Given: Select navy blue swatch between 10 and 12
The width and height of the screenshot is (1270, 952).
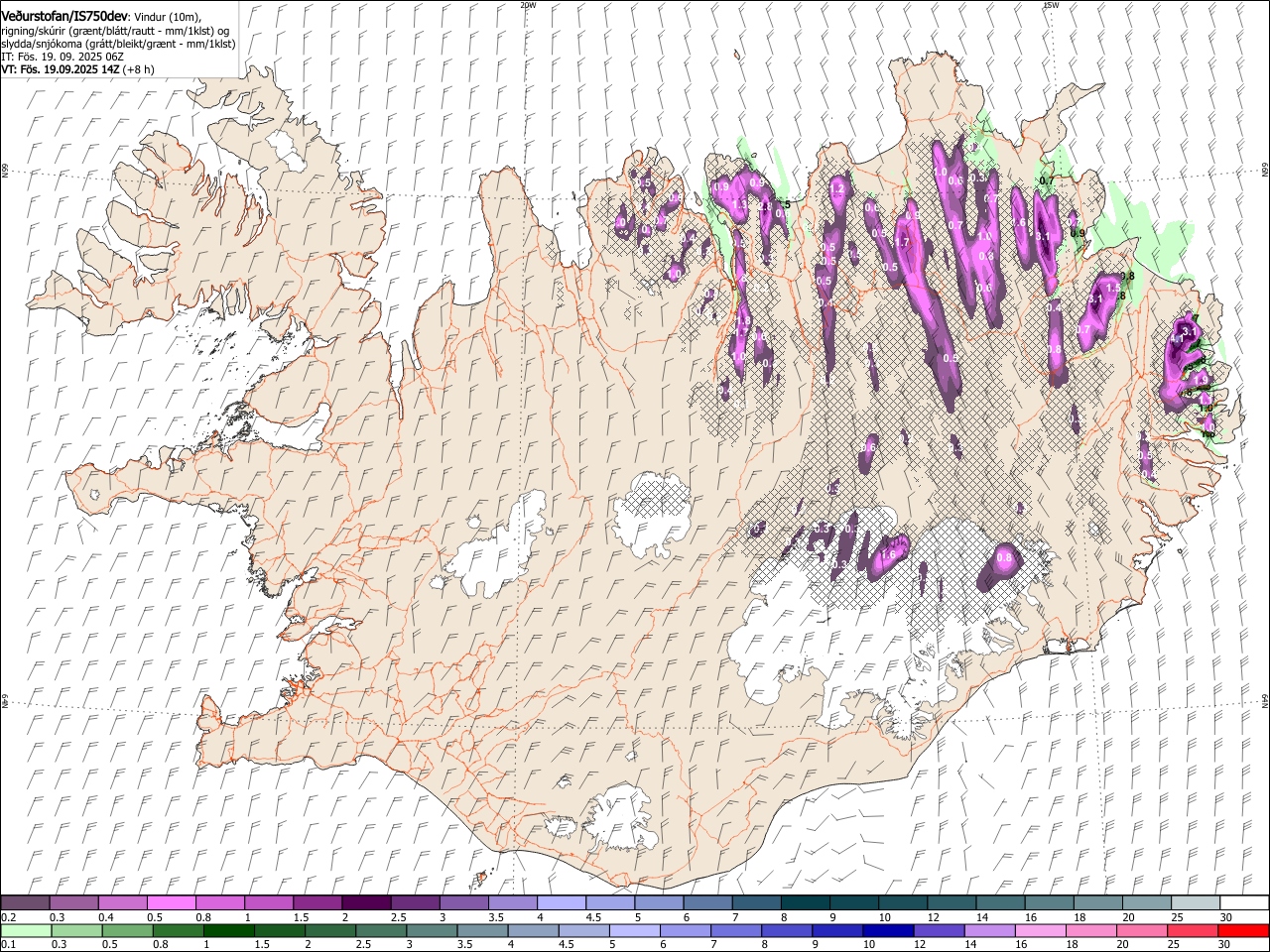Looking at the screenshot, I should (x=887, y=930).
